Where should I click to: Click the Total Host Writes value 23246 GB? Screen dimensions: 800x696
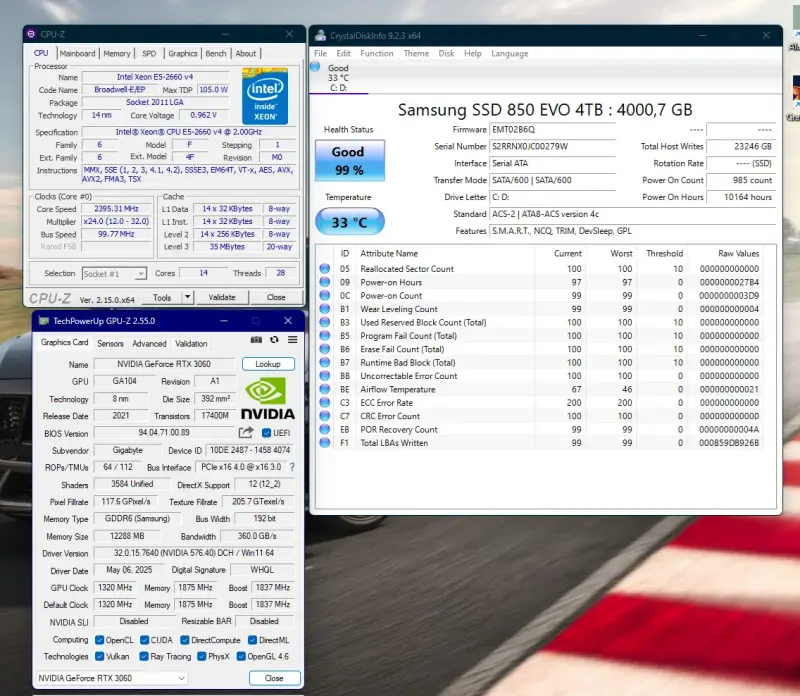point(741,146)
